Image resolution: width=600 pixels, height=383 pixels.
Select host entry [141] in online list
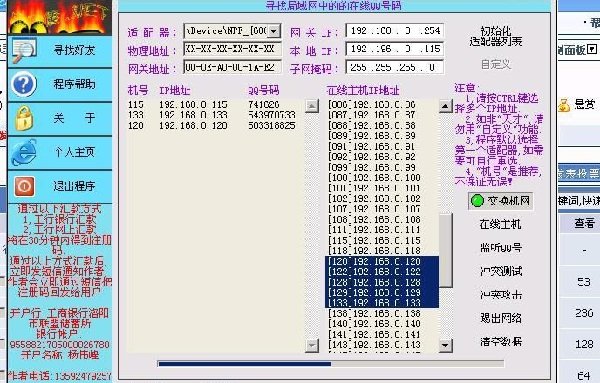382,334
